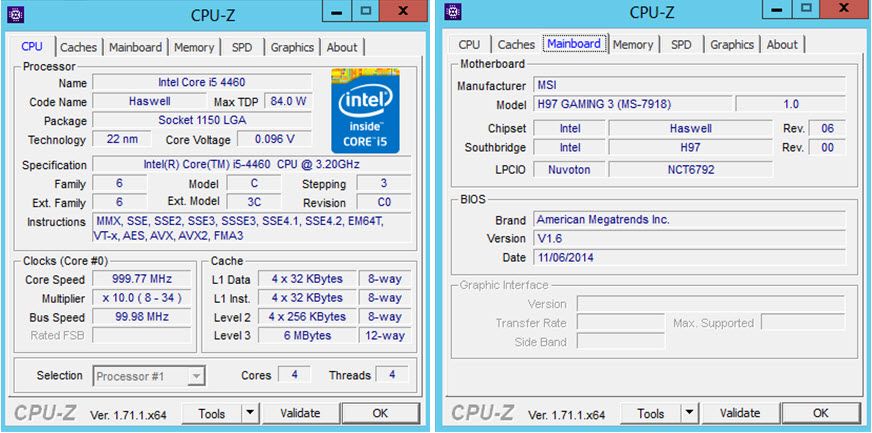The width and height of the screenshot is (872, 433).
Task: Open Caches tab in right window
Action: point(516,44)
